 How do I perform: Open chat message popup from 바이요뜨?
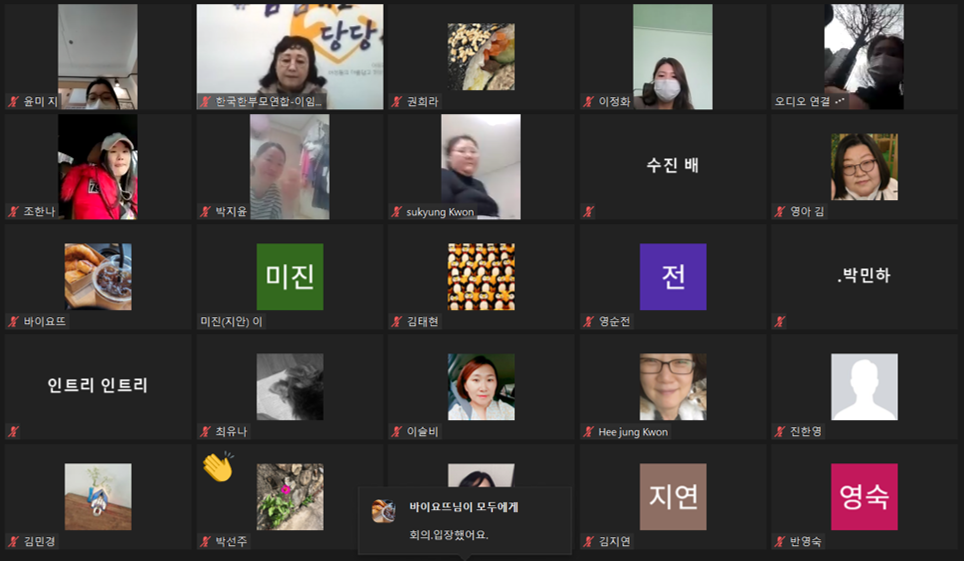(465, 520)
